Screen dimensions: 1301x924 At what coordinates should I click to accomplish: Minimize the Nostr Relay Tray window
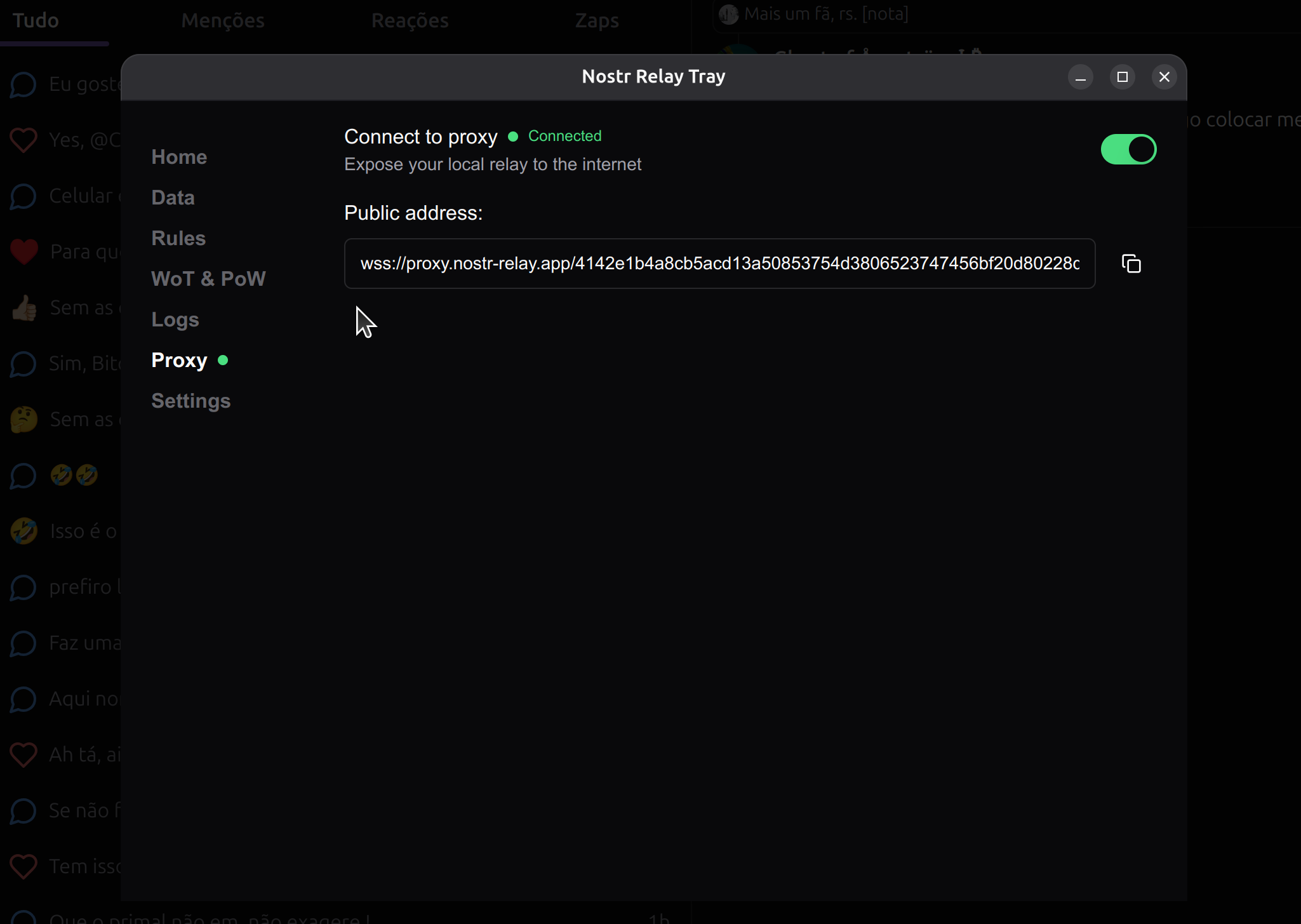pos(1080,77)
